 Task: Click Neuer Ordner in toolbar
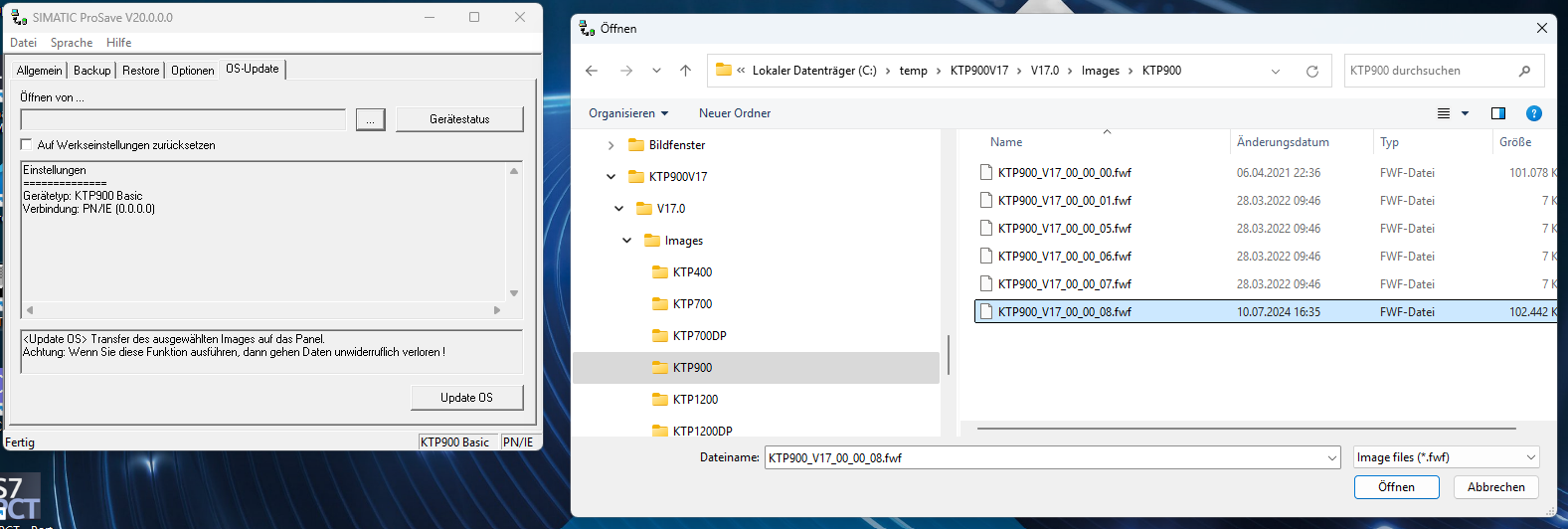tap(735, 113)
